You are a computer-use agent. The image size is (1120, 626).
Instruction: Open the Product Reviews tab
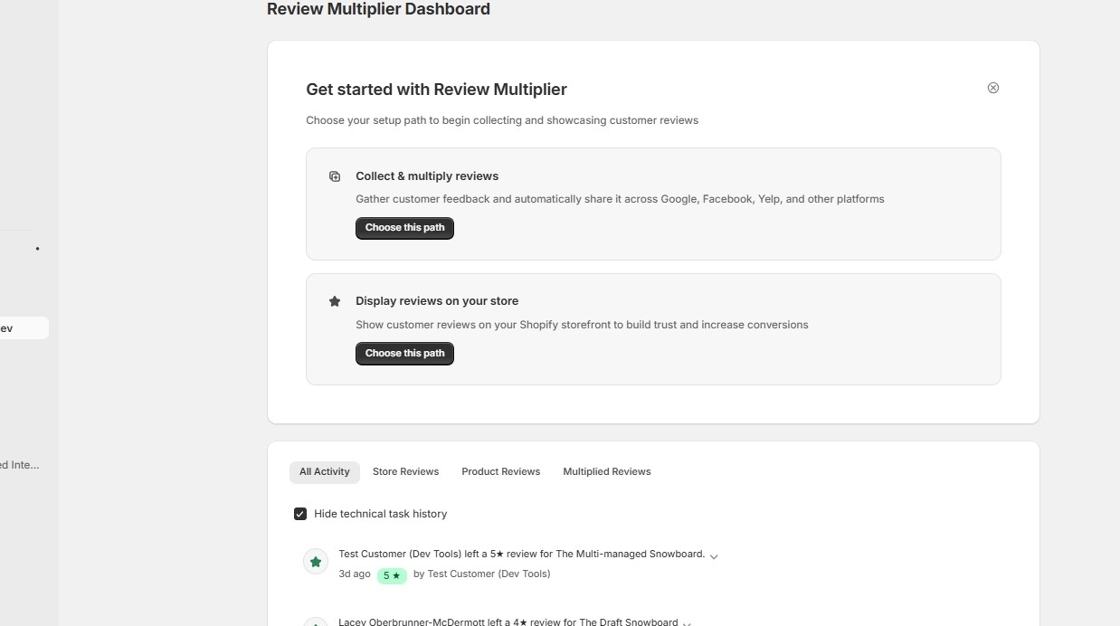pyautogui.click(x=501, y=472)
